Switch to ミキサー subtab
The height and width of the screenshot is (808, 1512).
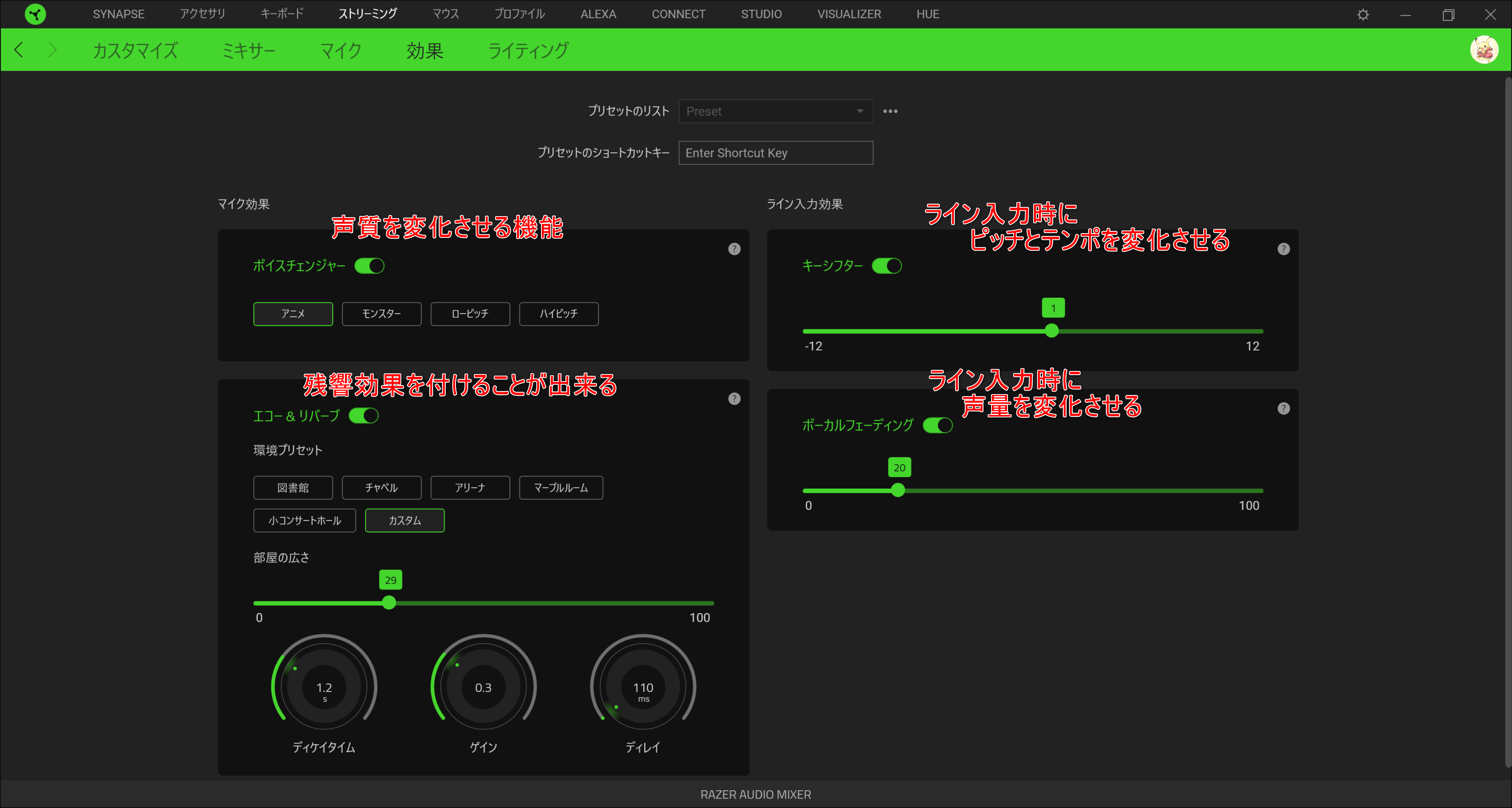tap(249, 50)
